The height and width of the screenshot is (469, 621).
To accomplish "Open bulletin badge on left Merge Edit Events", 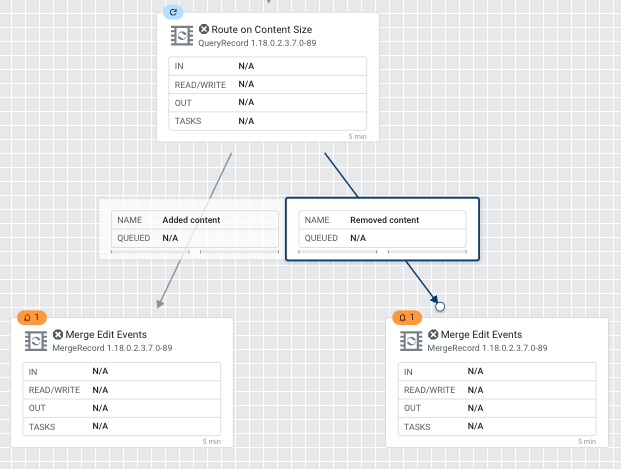I will point(30,317).
